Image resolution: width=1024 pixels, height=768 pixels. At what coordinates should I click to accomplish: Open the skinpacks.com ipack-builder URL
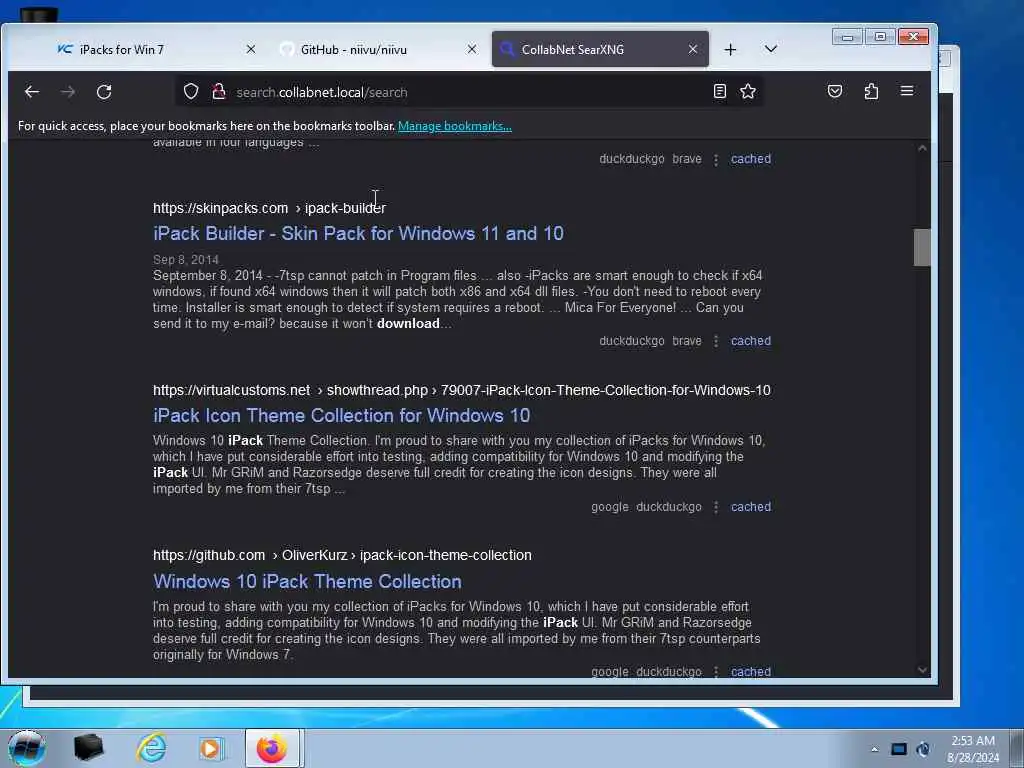[x=269, y=208]
